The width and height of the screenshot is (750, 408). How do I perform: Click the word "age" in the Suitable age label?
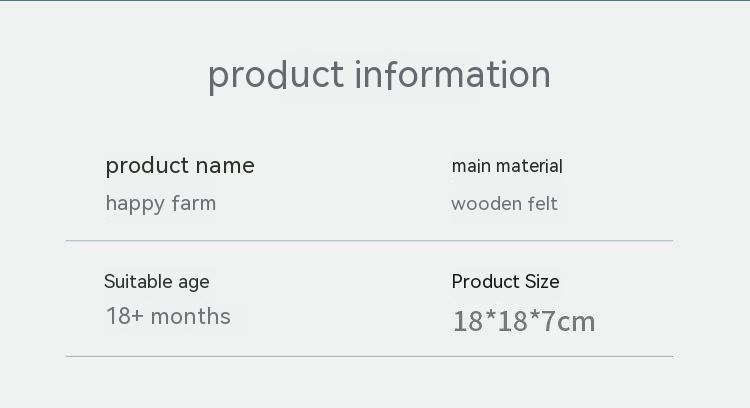tap(194, 283)
